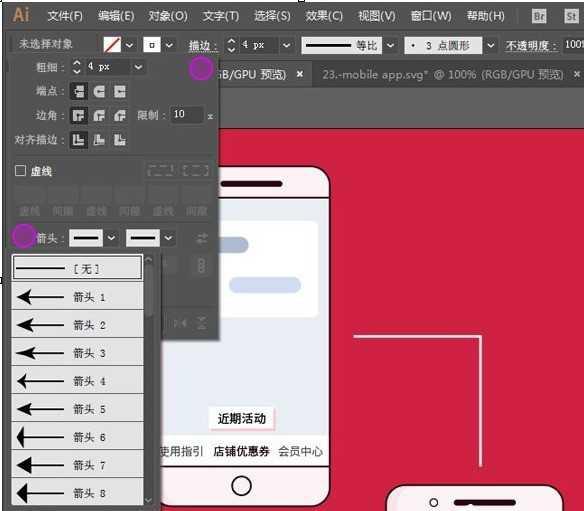Click 店铺优惠券 text in mockup
The height and width of the screenshot is (511, 584).
[241, 451]
